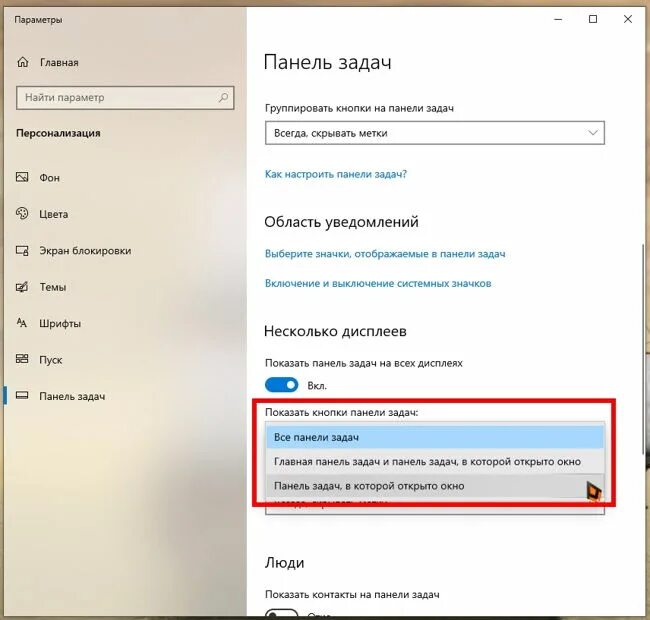This screenshot has width=650, height=620.
Task: Choose Главная панель задач и панель задач option
Action: pyautogui.click(x=435, y=462)
